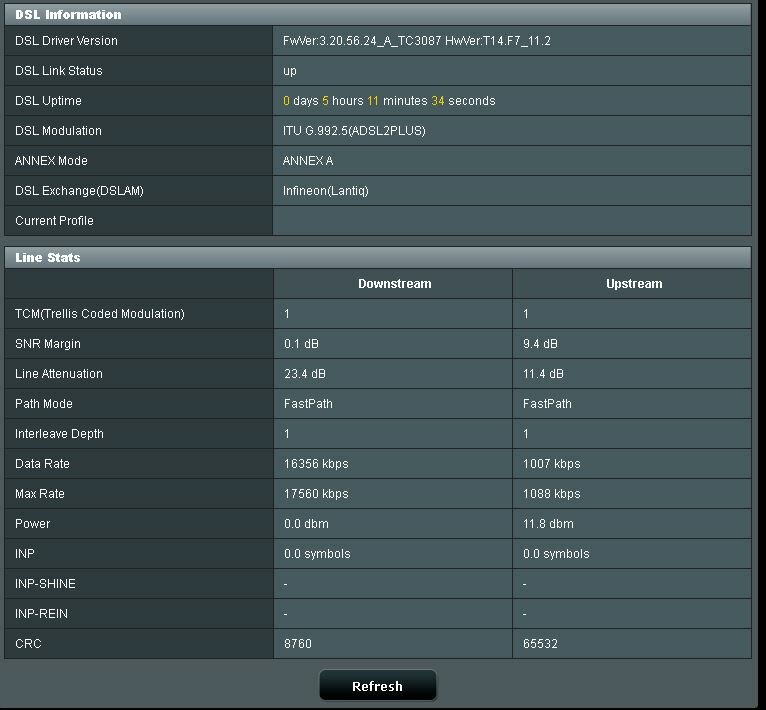Click the ANNEX A mode value
The width and height of the screenshot is (766, 710).
[x=308, y=161]
